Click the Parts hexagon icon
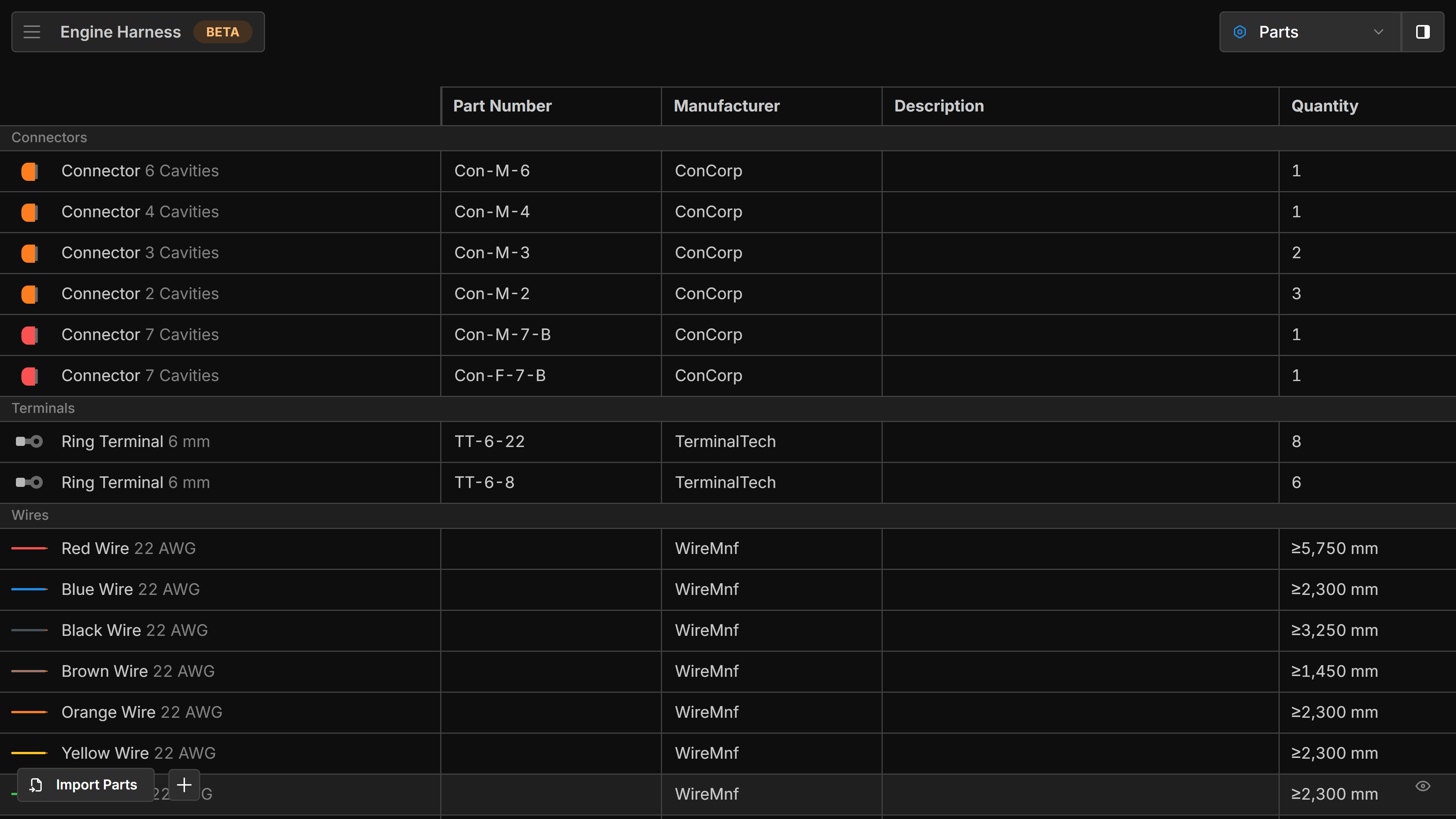 pos(1239,32)
